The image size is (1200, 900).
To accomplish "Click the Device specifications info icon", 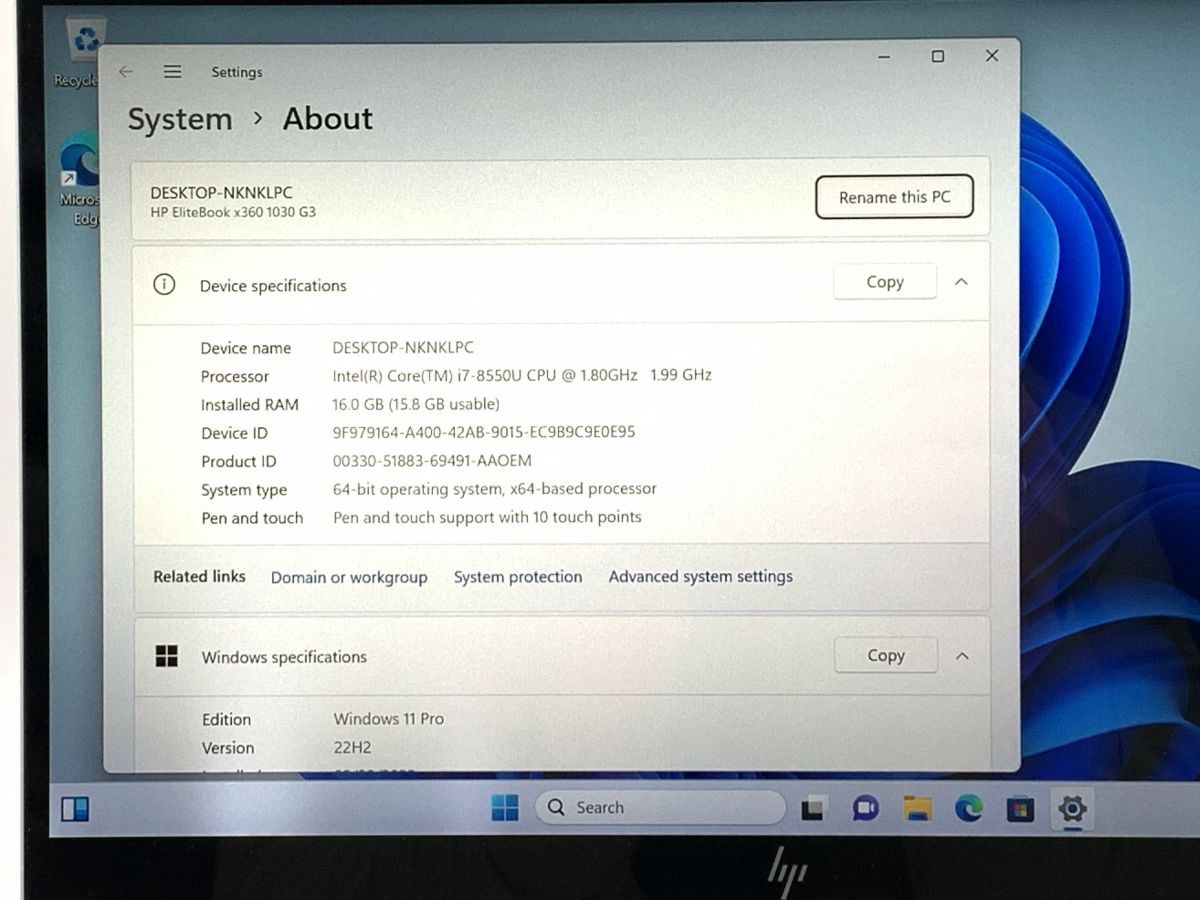I will click(x=164, y=284).
